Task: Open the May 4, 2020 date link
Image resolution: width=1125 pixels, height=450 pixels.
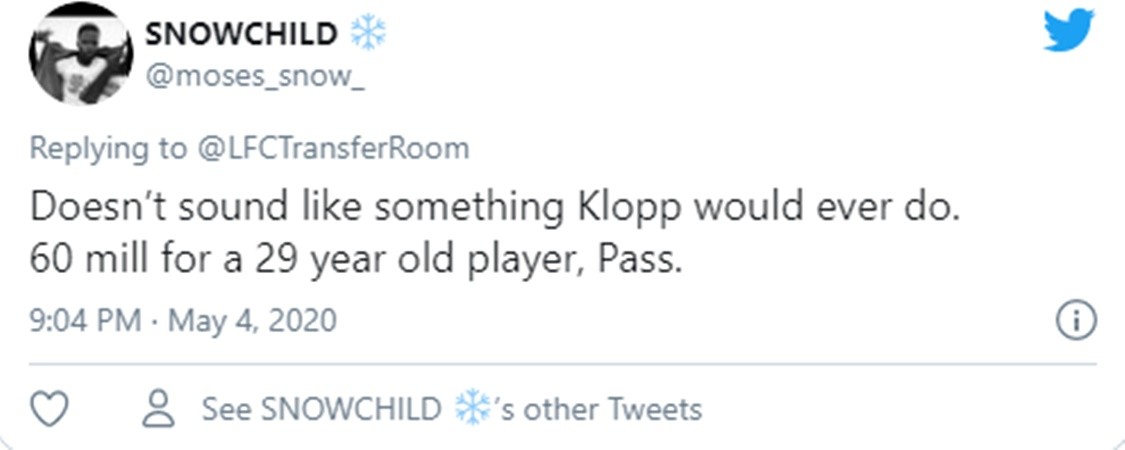Action: [251, 322]
